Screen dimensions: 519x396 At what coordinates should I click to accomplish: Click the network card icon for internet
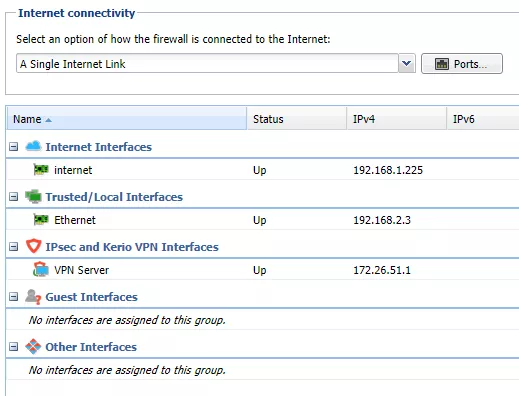click(41, 170)
